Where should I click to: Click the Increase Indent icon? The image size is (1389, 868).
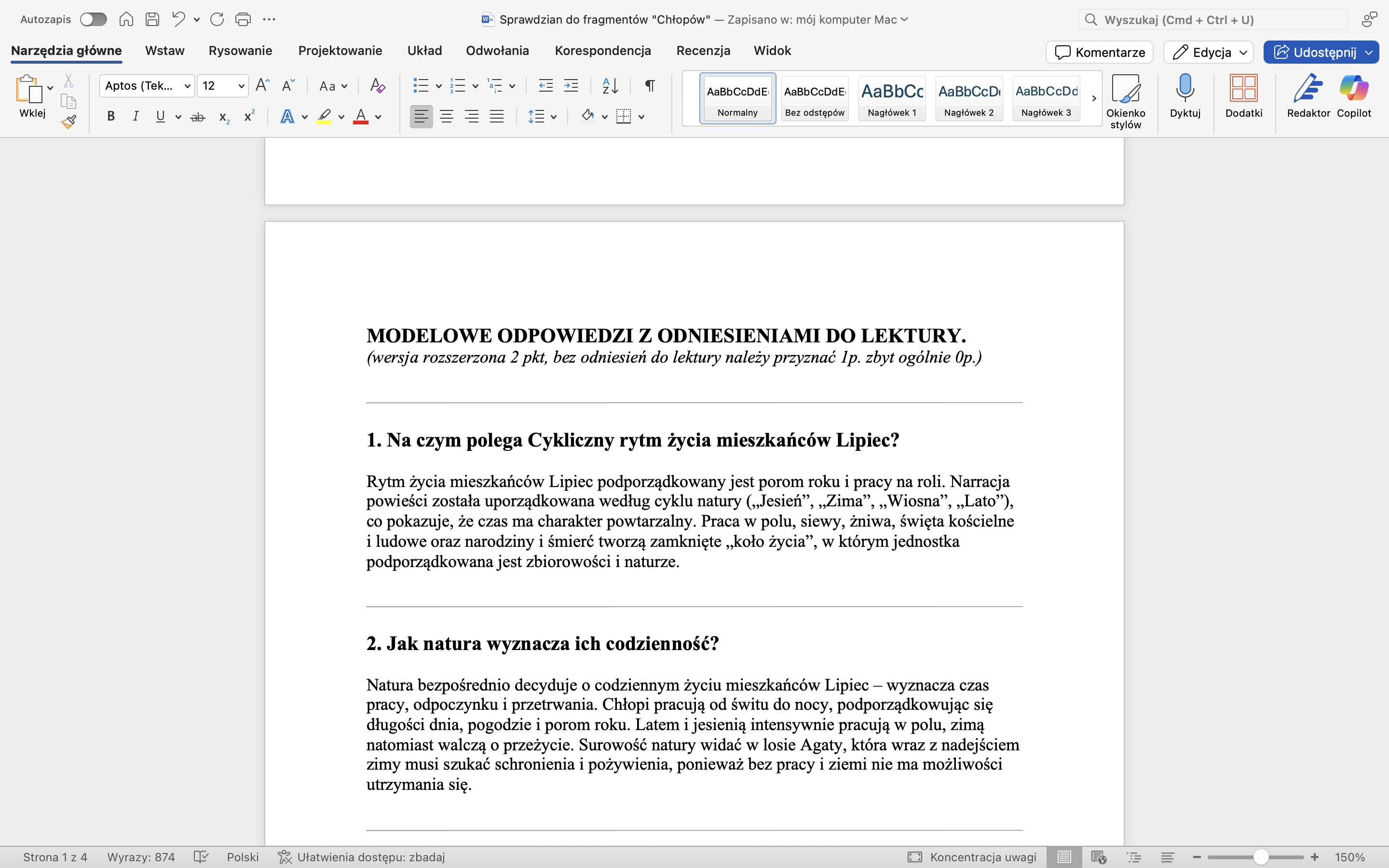coord(571,86)
